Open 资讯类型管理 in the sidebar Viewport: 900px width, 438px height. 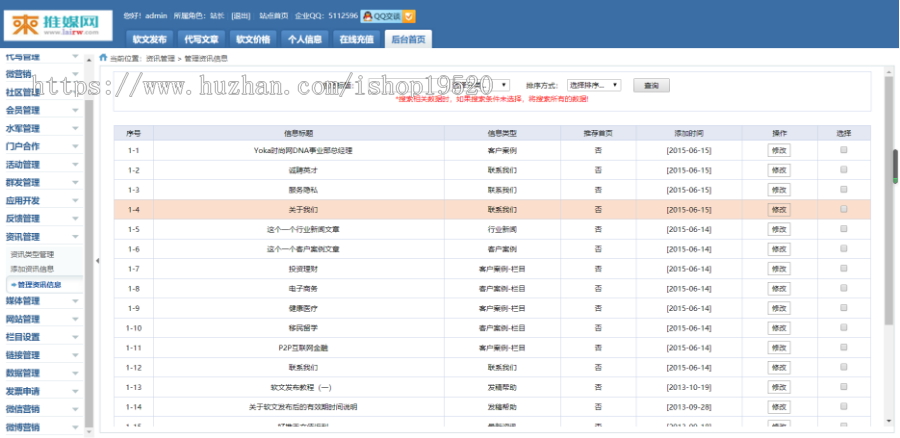click(x=32, y=254)
